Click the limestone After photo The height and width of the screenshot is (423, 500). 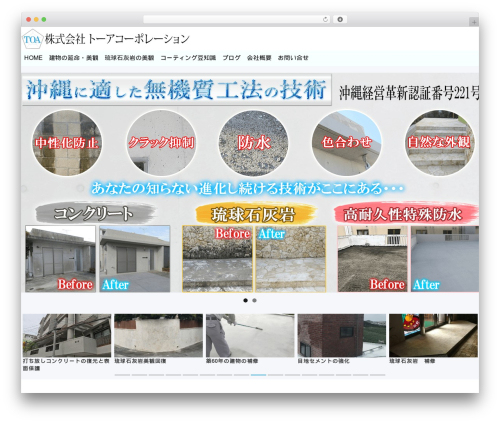(x=291, y=259)
